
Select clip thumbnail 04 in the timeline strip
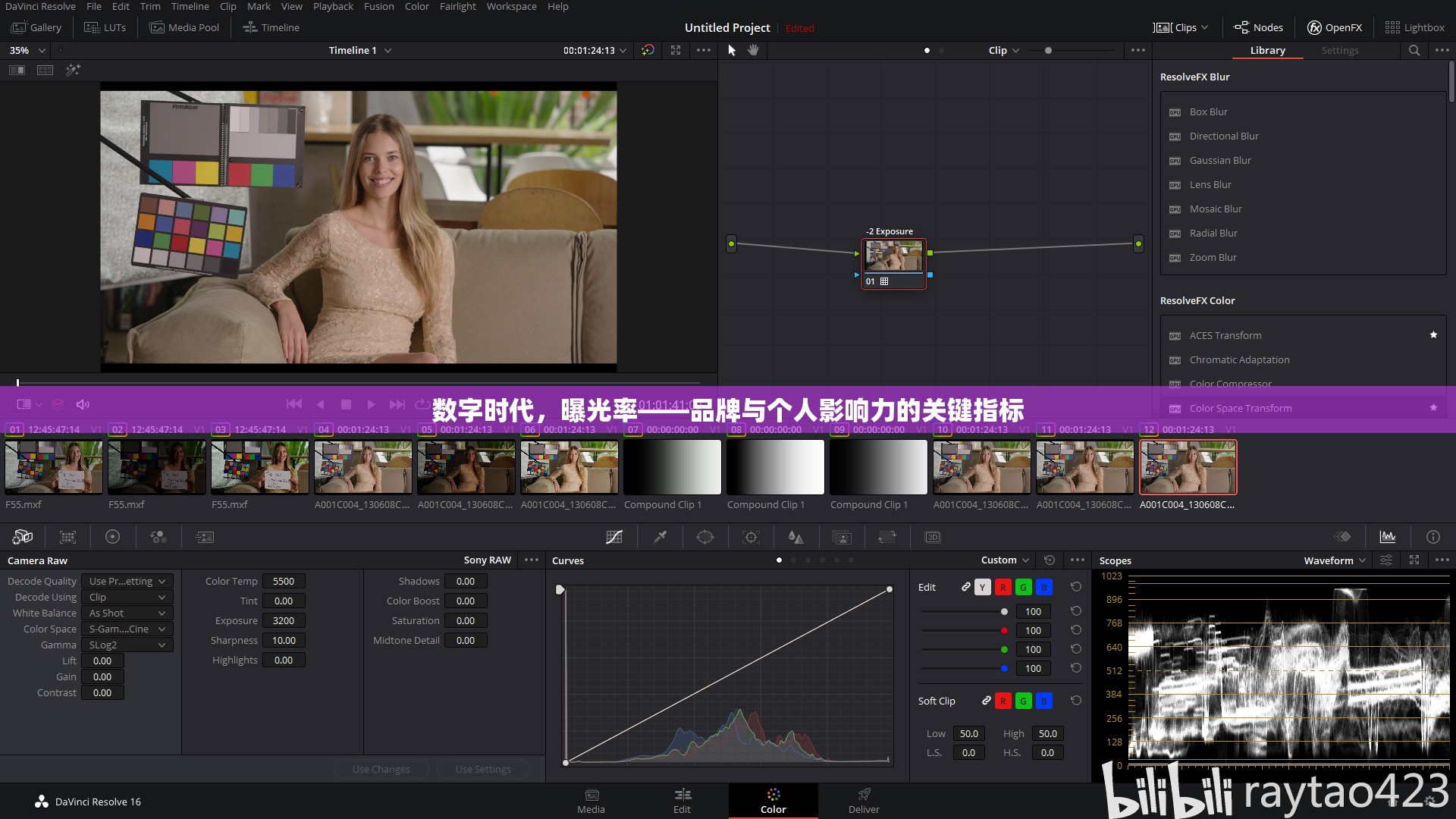pos(363,467)
